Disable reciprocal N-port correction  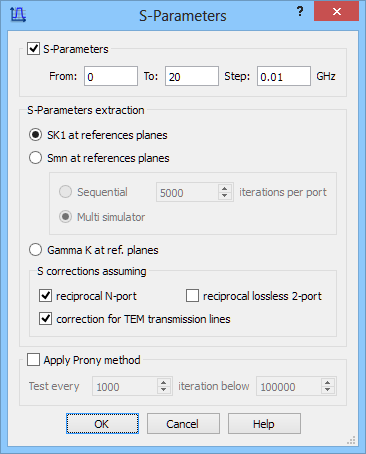click(45, 296)
